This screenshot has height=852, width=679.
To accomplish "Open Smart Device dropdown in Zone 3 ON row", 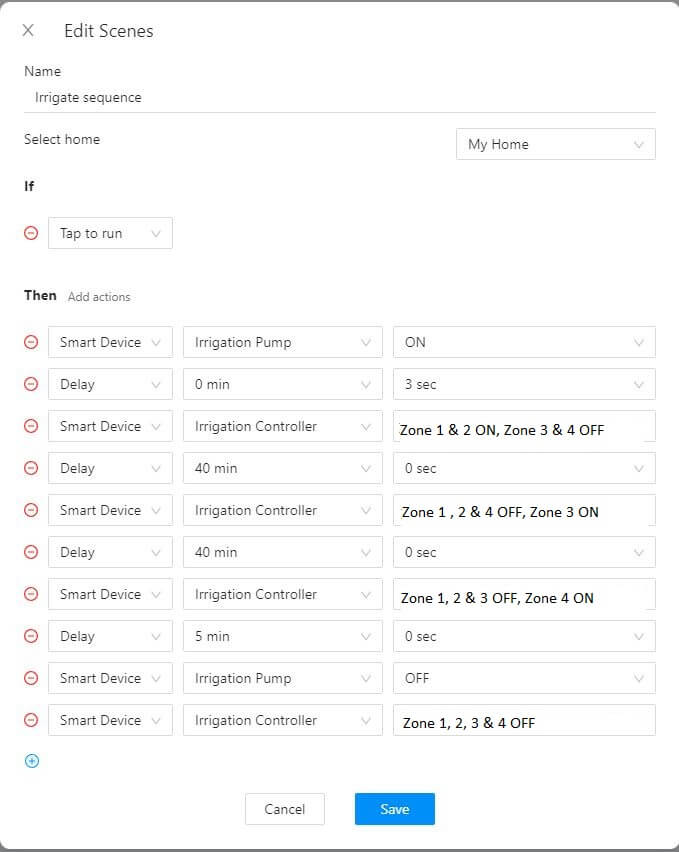I will click(110, 510).
